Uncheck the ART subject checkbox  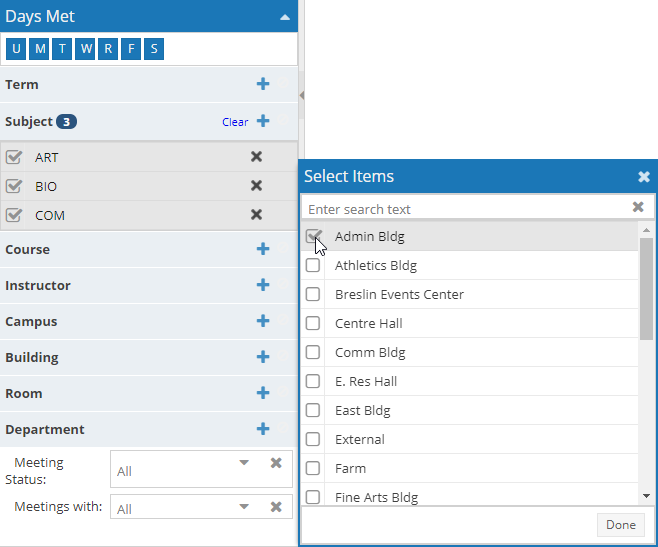pos(14,157)
